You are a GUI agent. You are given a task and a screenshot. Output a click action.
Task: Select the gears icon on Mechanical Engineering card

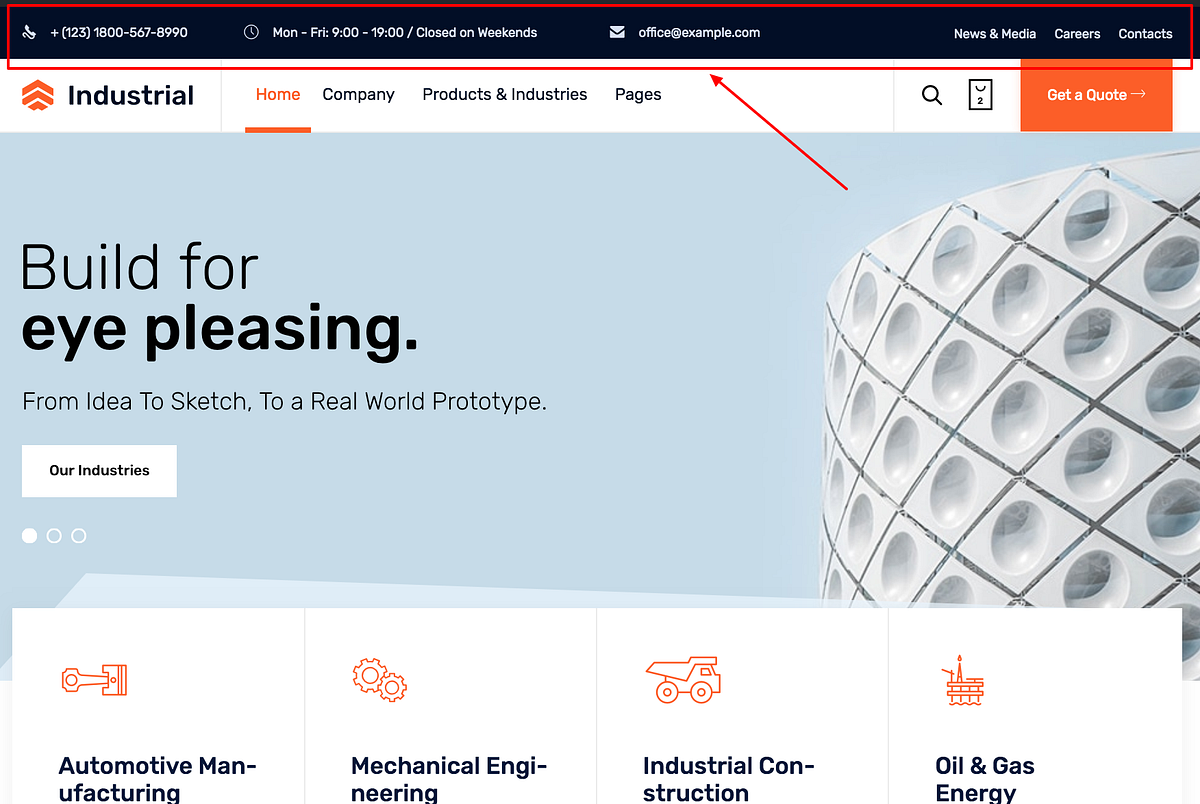pos(380,680)
